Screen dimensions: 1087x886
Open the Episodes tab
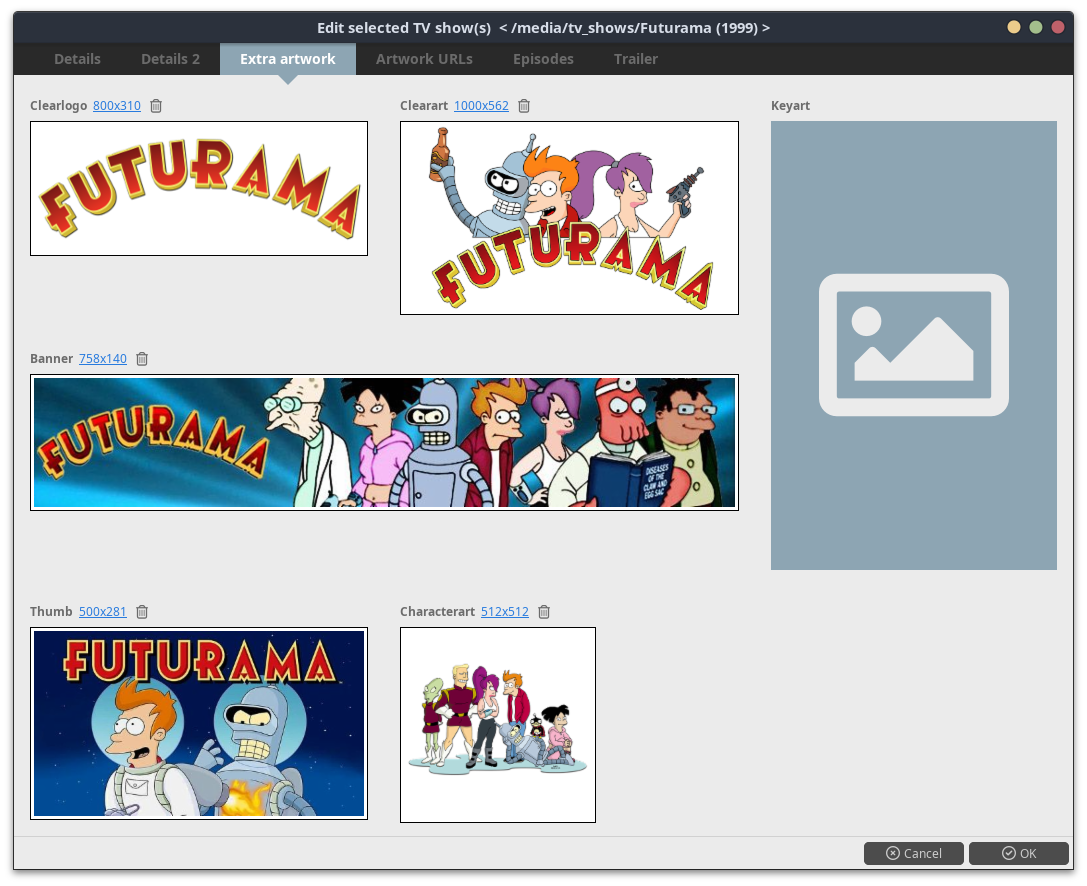543,59
